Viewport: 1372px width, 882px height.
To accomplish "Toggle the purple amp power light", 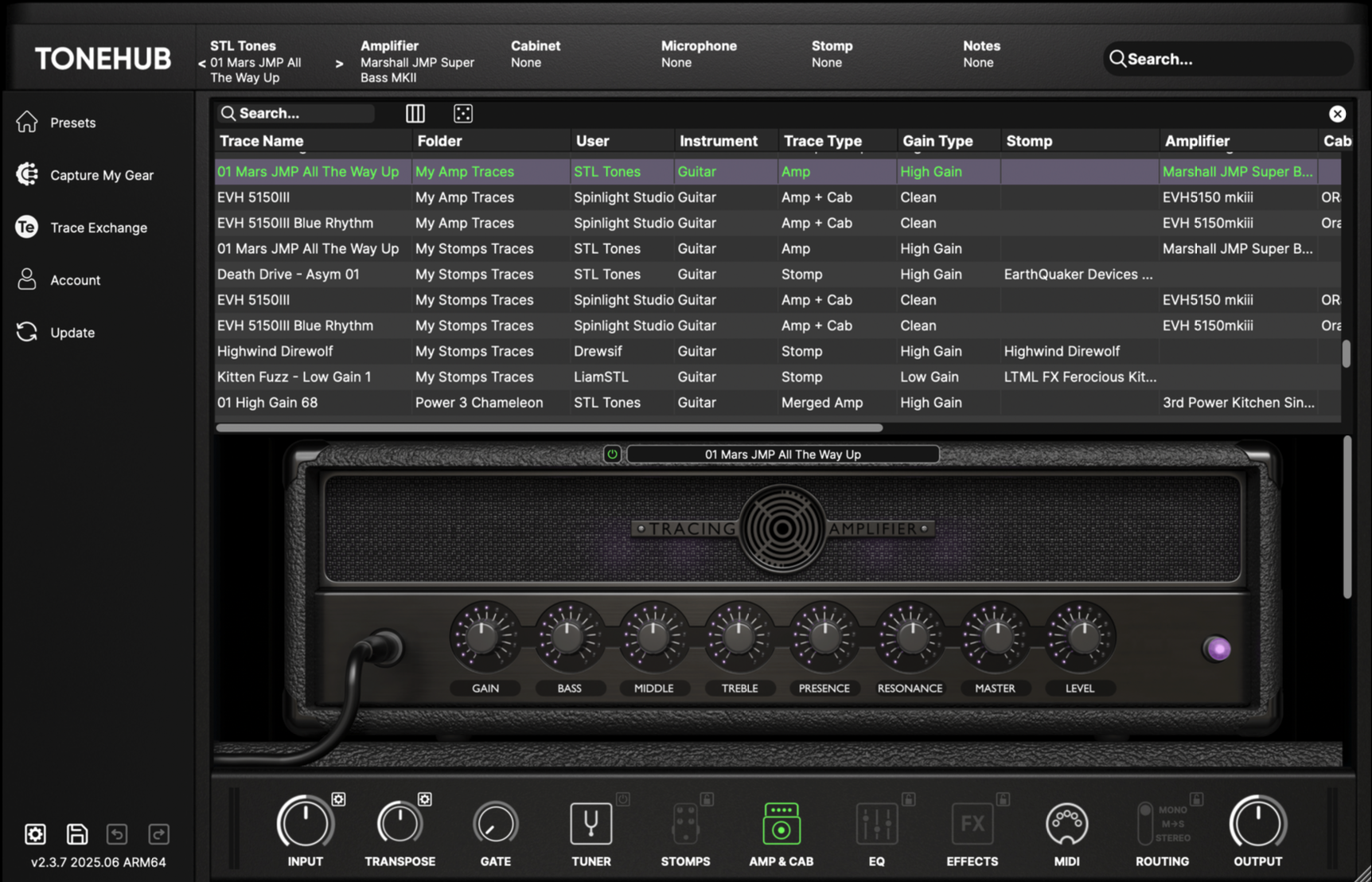I will [1218, 649].
